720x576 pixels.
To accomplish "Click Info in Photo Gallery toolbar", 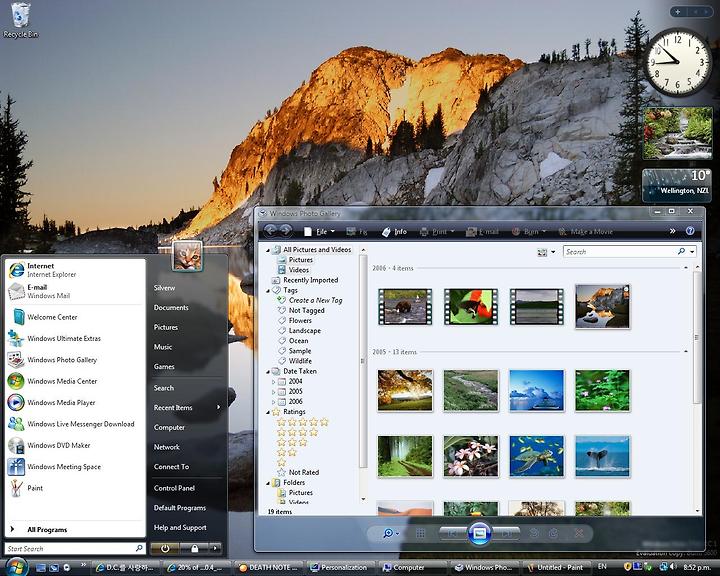I will click(x=394, y=232).
